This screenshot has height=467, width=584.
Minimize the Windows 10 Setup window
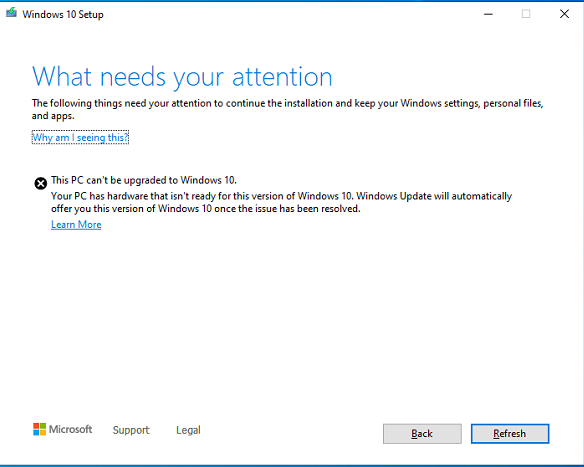(488, 14)
